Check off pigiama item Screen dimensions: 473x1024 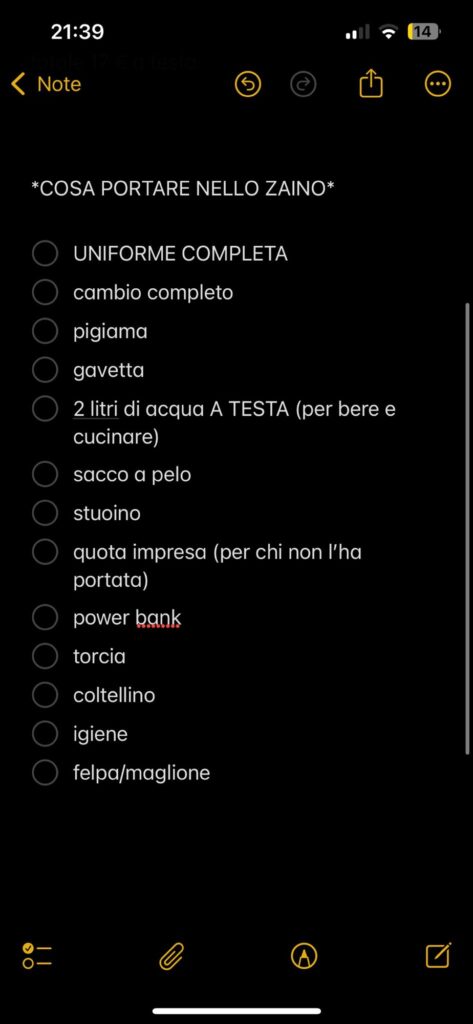pyautogui.click(x=45, y=331)
